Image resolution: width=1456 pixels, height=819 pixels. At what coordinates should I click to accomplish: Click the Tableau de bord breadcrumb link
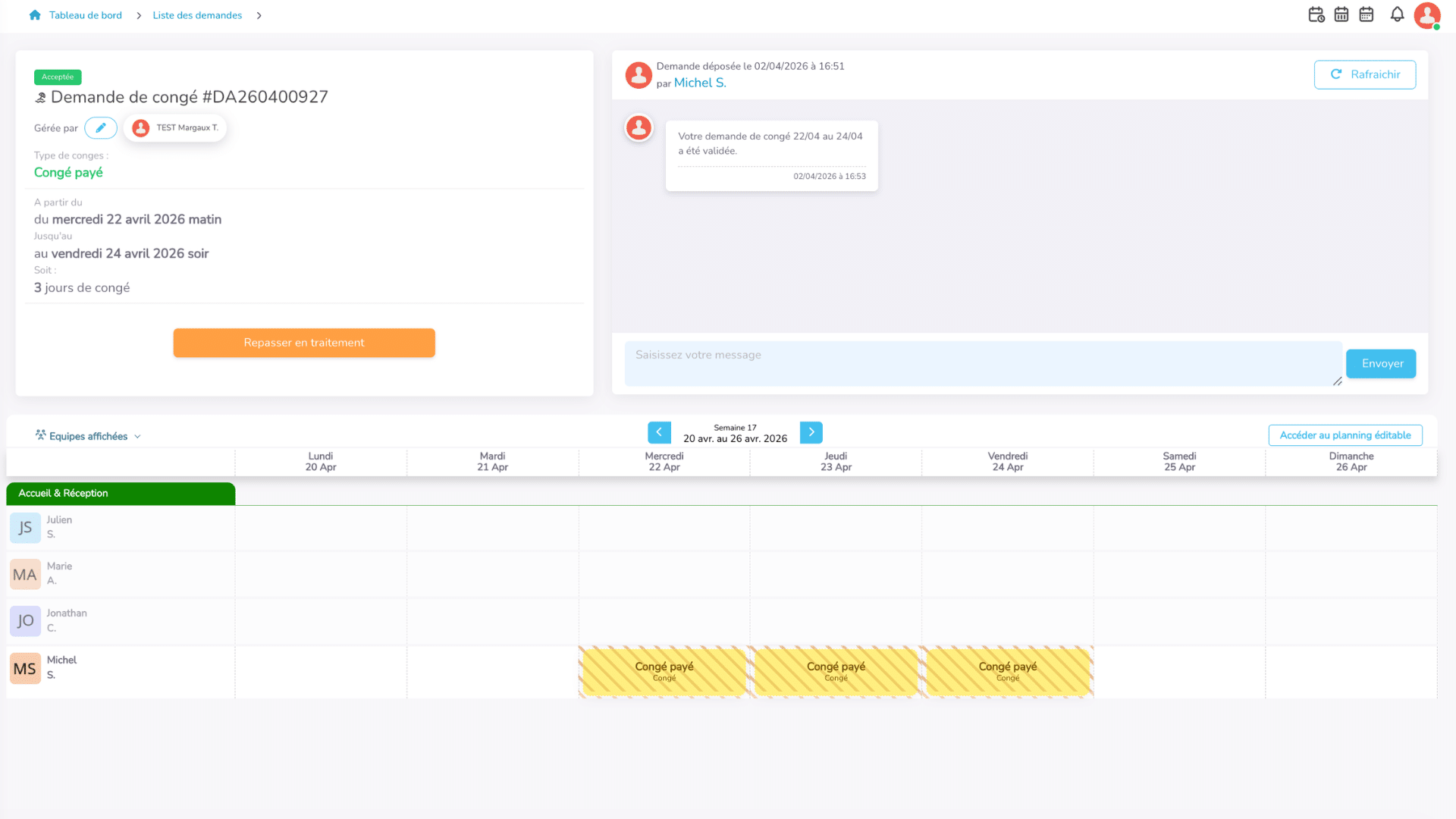click(x=86, y=15)
